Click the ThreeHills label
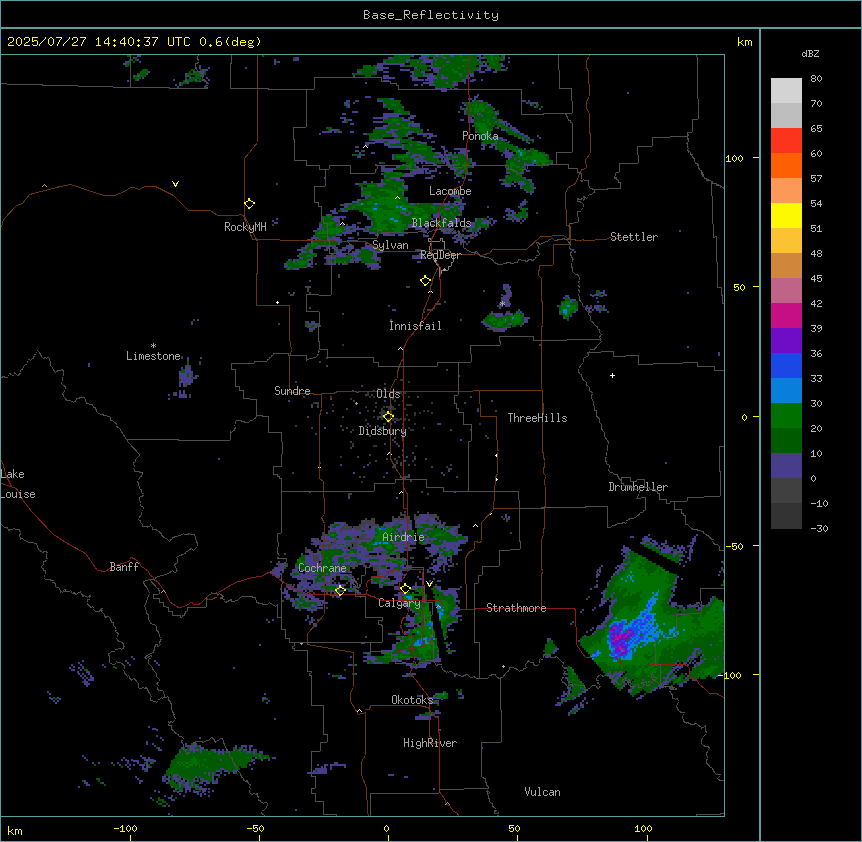 pos(537,418)
